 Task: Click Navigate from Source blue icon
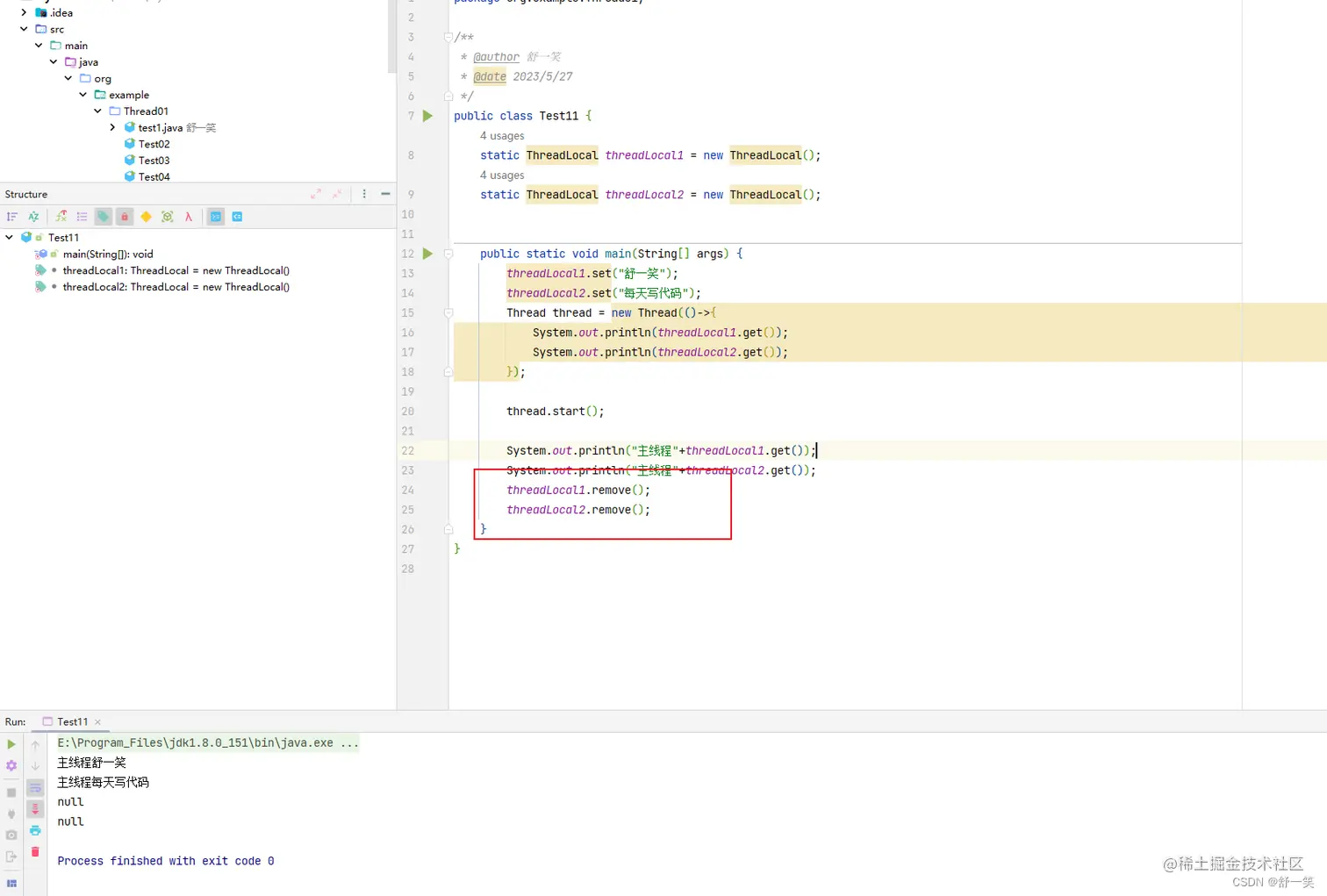[237, 217]
